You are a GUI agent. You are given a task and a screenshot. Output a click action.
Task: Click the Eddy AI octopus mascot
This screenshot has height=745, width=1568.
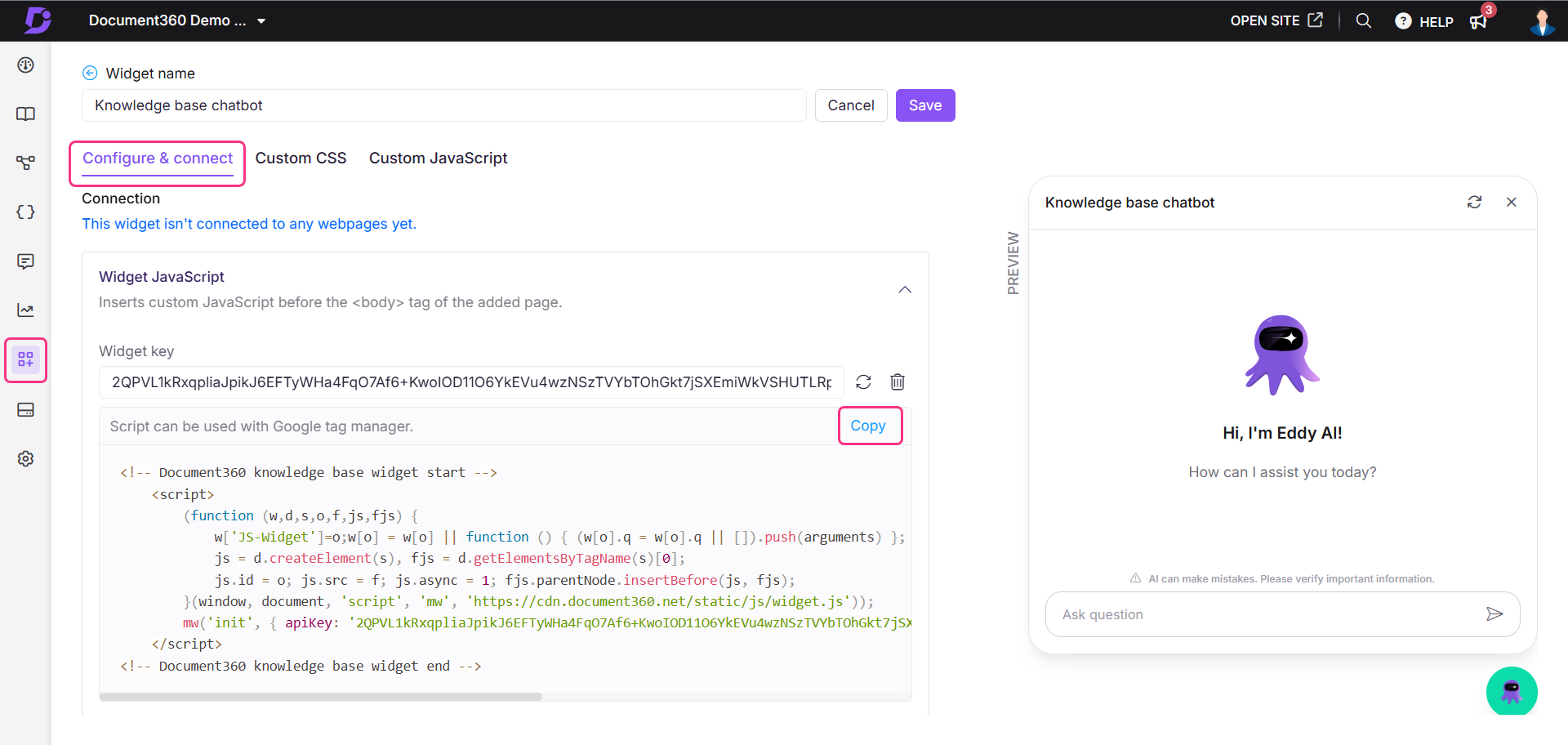pyautogui.click(x=1282, y=355)
